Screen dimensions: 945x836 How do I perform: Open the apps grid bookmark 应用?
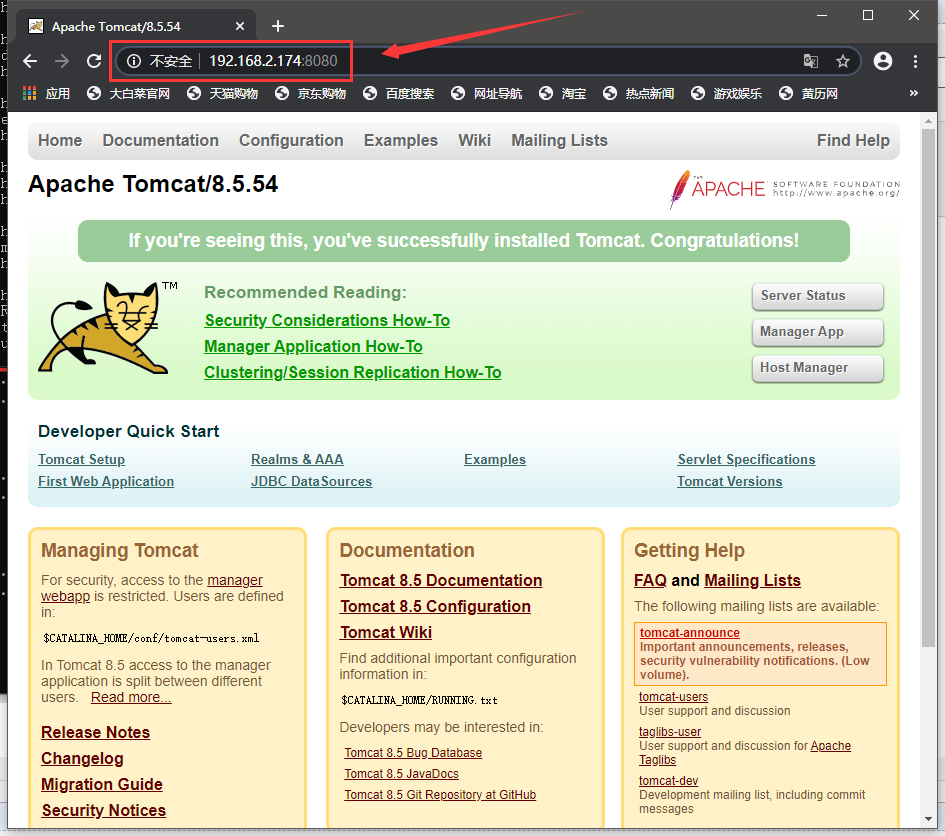pos(46,93)
